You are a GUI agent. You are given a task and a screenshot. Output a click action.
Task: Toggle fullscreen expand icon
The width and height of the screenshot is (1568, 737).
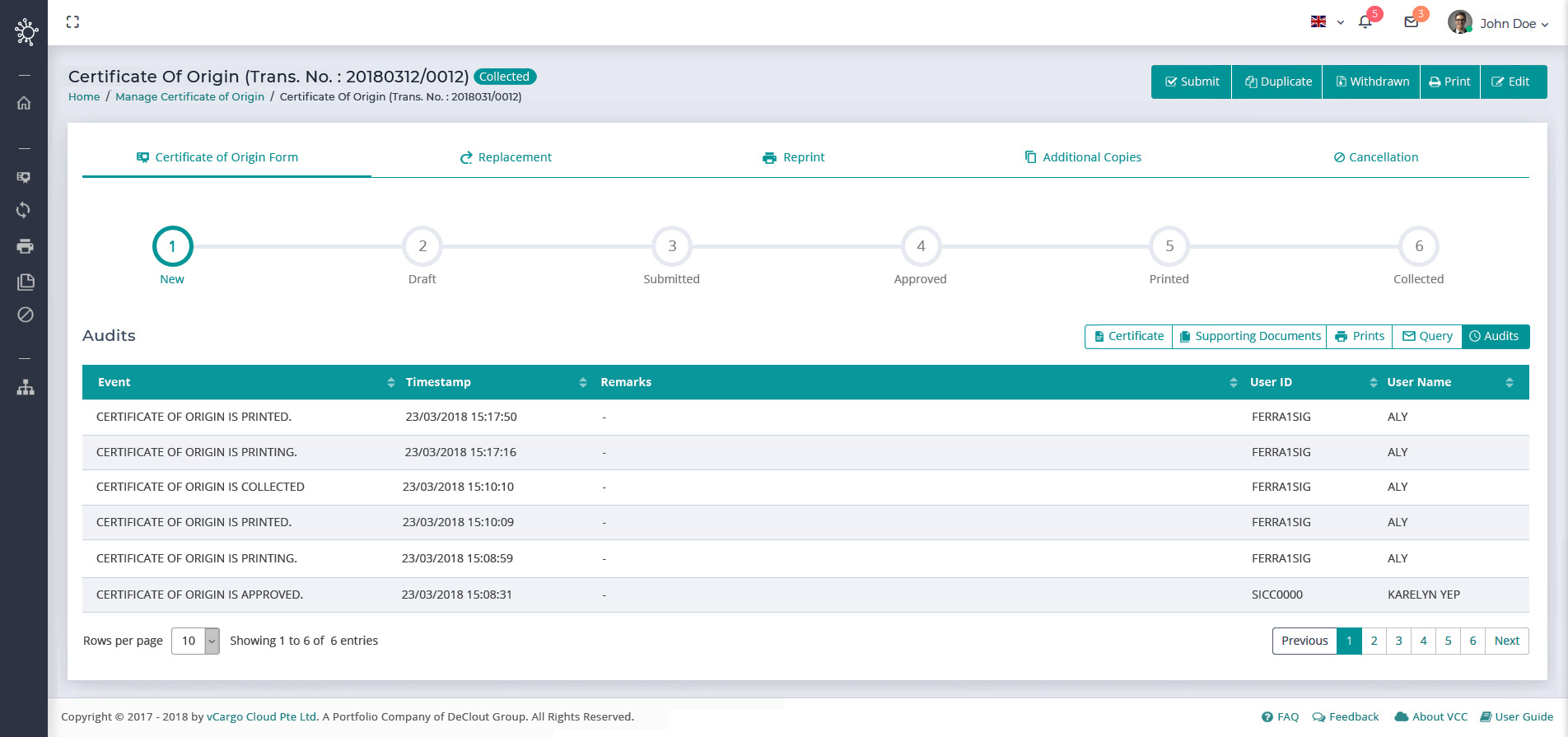pyautogui.click(x=72, y=22)
